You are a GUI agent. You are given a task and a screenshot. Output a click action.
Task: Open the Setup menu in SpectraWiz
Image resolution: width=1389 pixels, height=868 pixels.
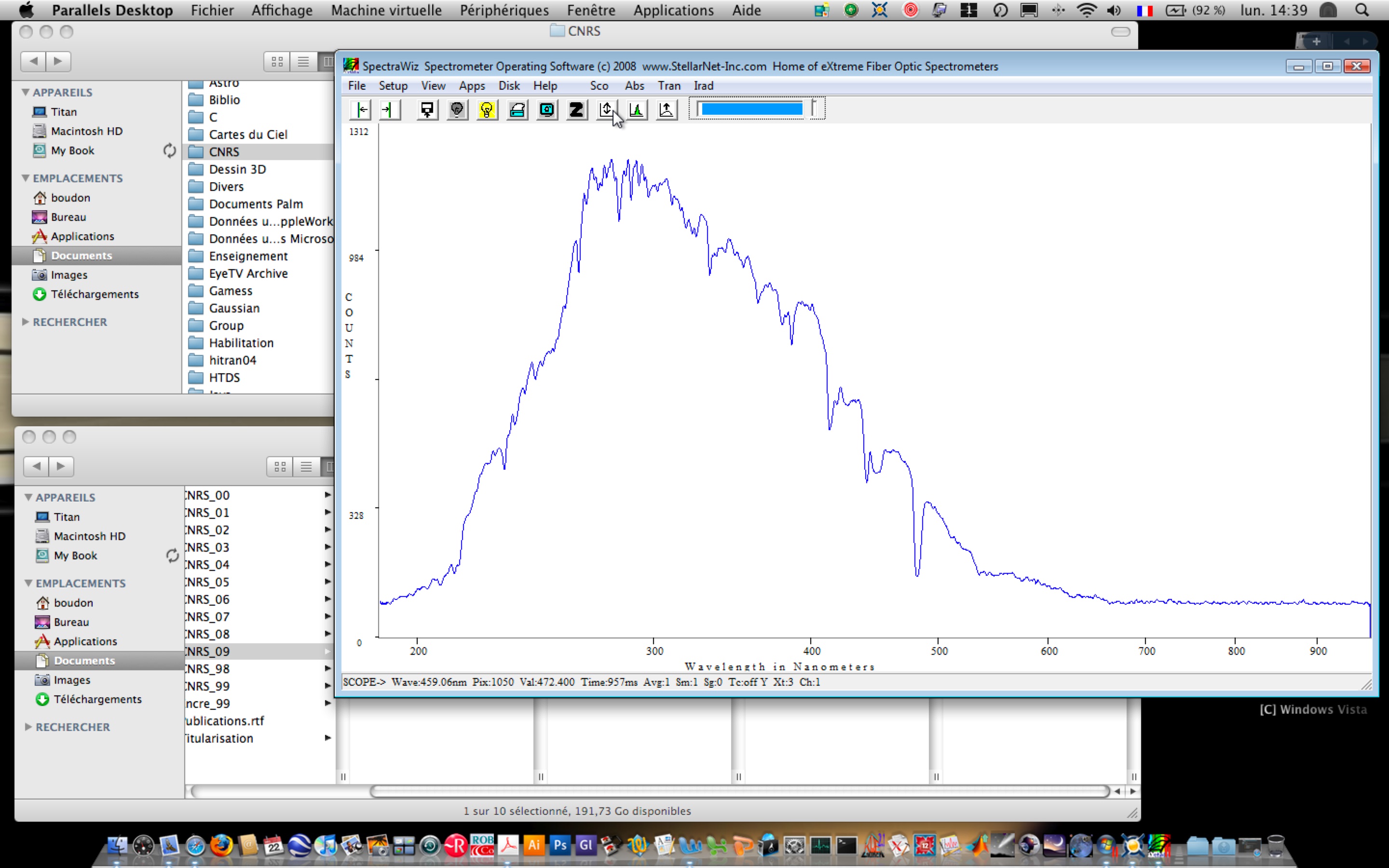tap(393, 85)
